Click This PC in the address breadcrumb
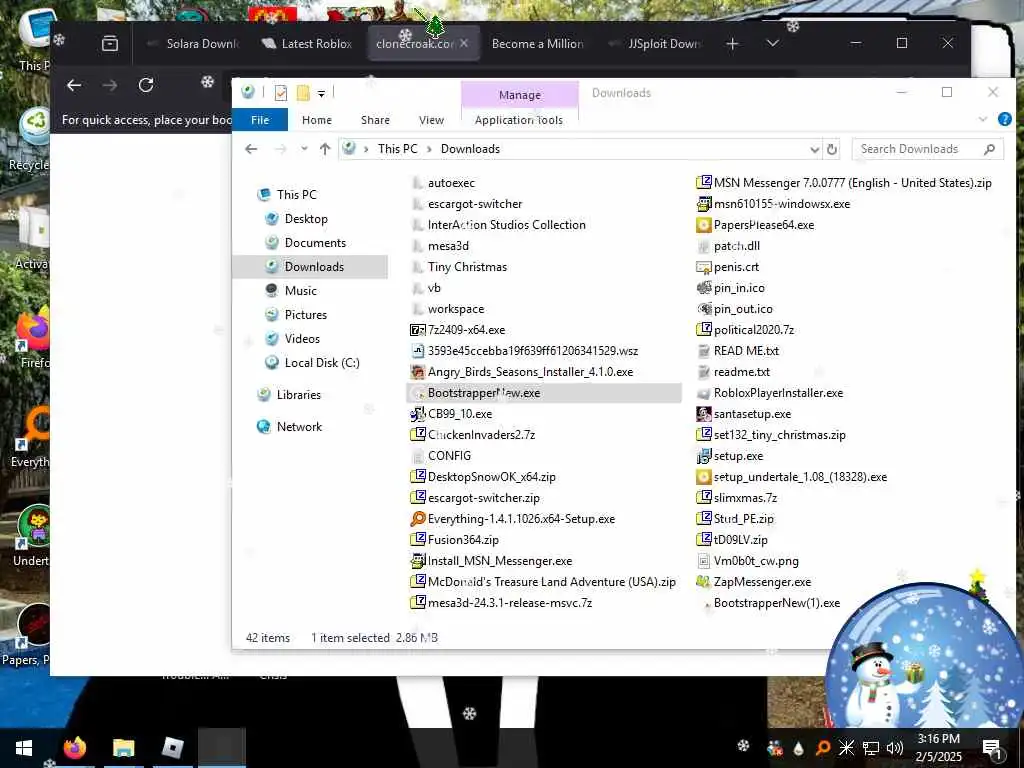 pyautogui.click(x=397, y=149)
